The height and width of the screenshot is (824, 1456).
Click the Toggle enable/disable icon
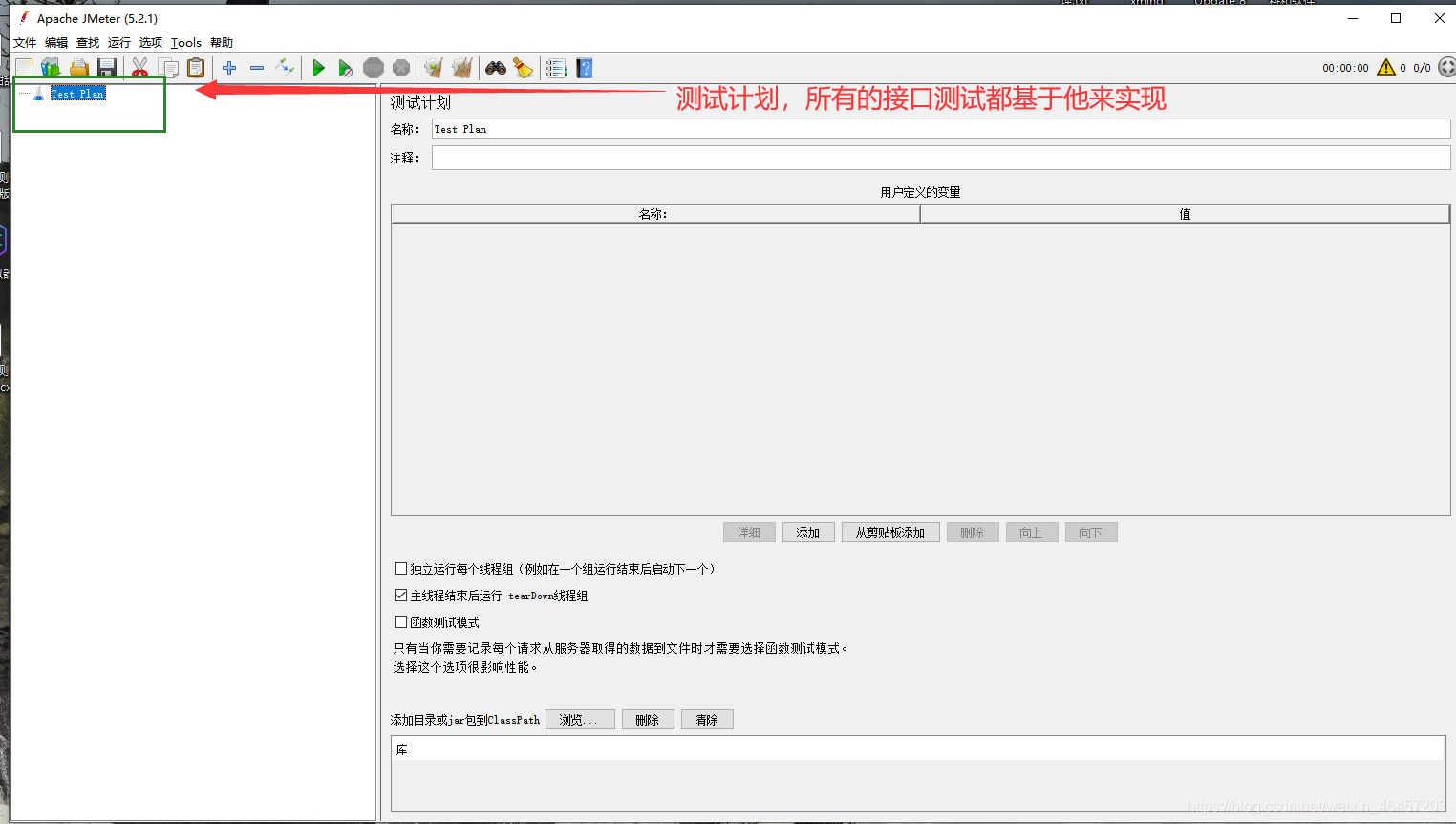(x=285, y=67)
